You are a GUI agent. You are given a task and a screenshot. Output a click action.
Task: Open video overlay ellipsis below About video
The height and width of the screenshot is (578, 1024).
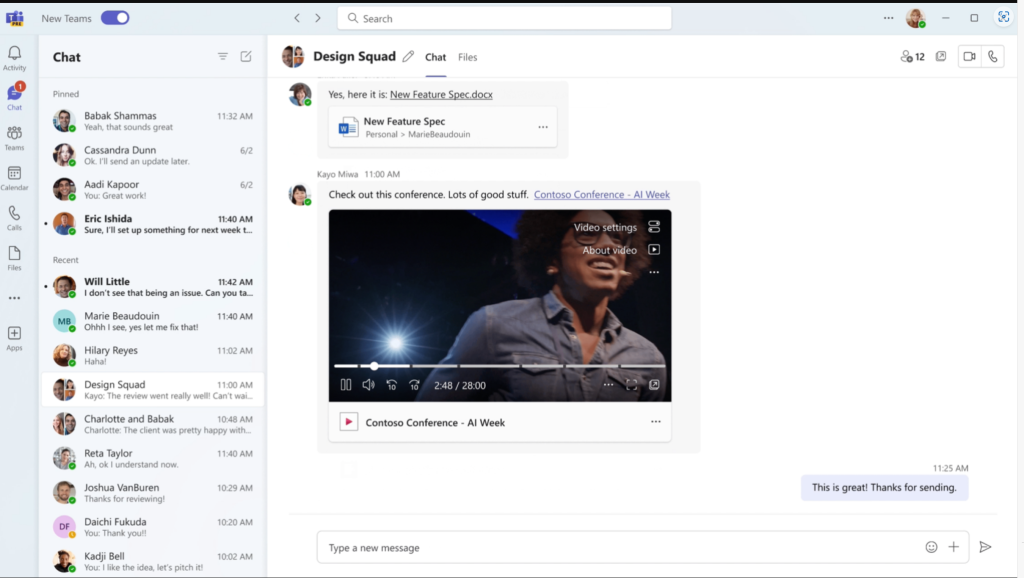654,272
